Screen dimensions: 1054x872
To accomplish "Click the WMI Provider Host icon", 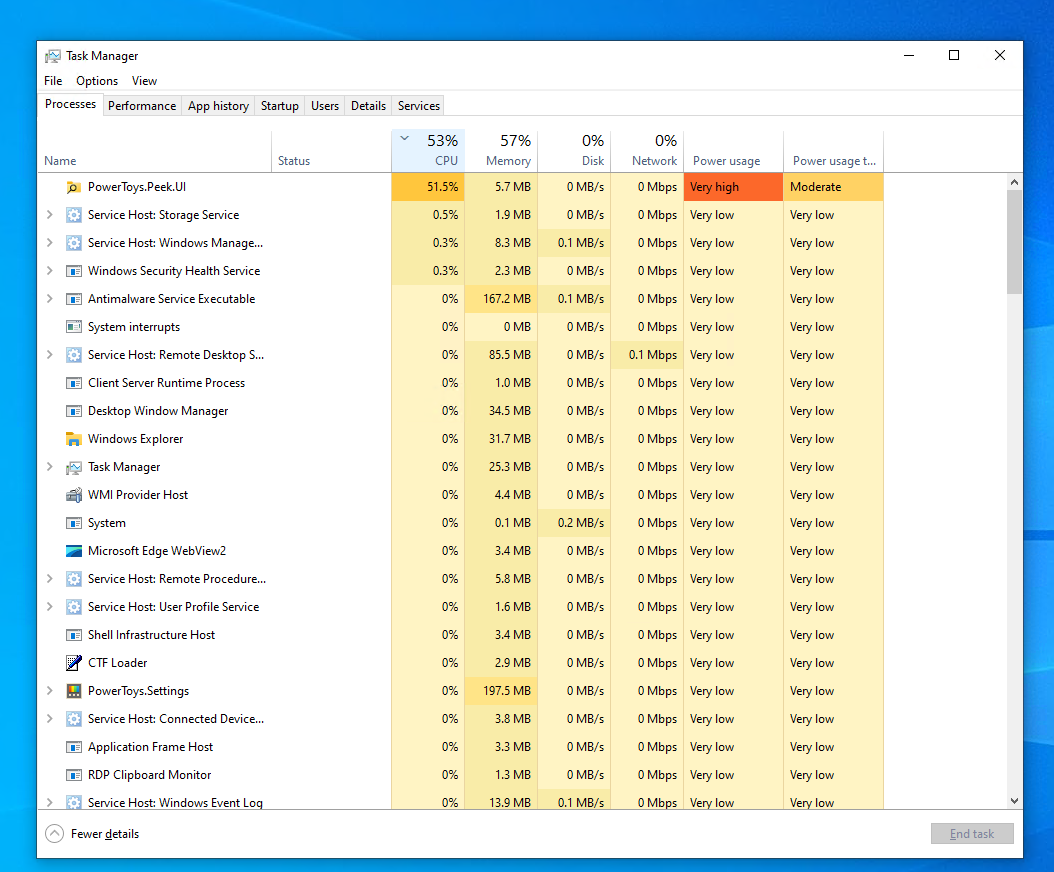I will (73, 494).
